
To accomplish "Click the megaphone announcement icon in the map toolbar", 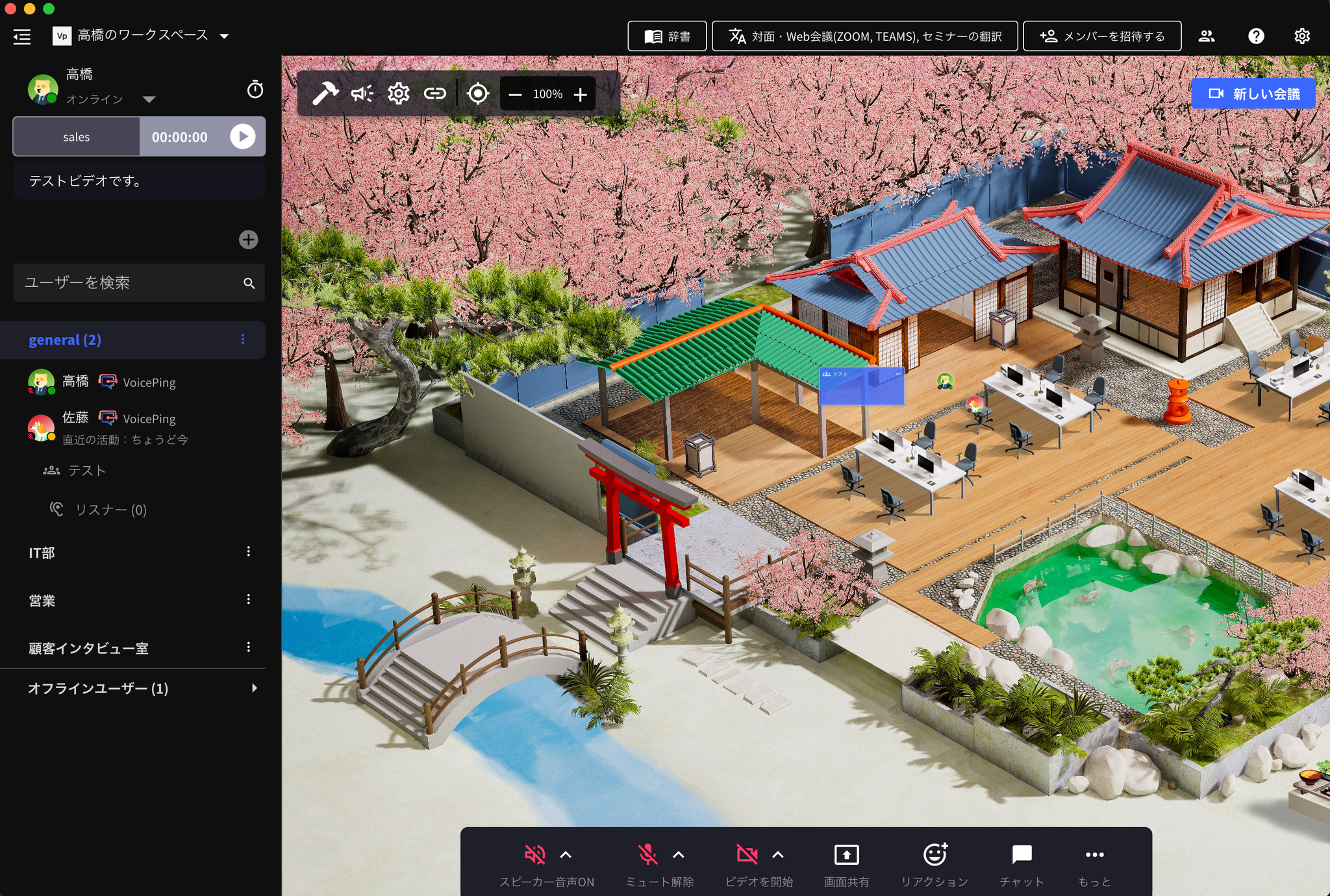I will pyautogui.click(x=362, y=93).
